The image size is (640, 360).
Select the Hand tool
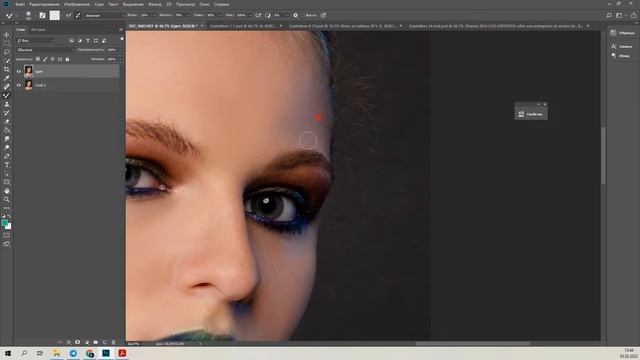7,191
